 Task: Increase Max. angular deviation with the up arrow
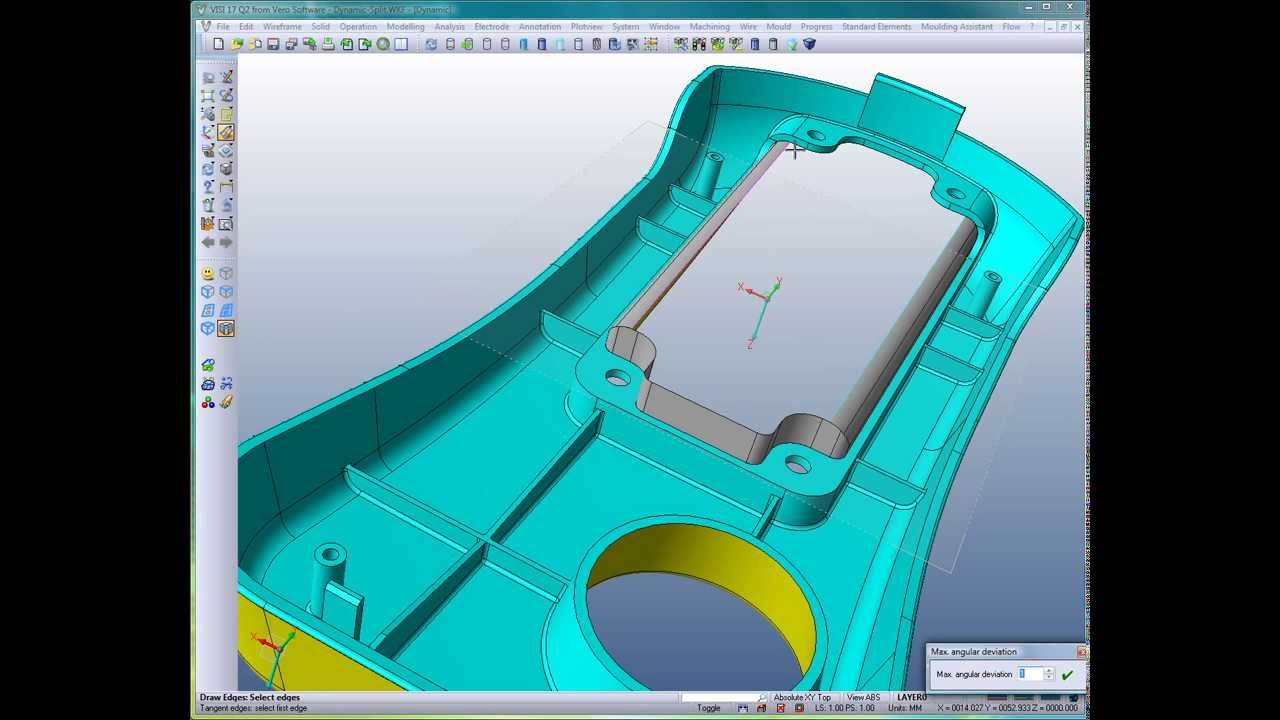[1048, 671]
